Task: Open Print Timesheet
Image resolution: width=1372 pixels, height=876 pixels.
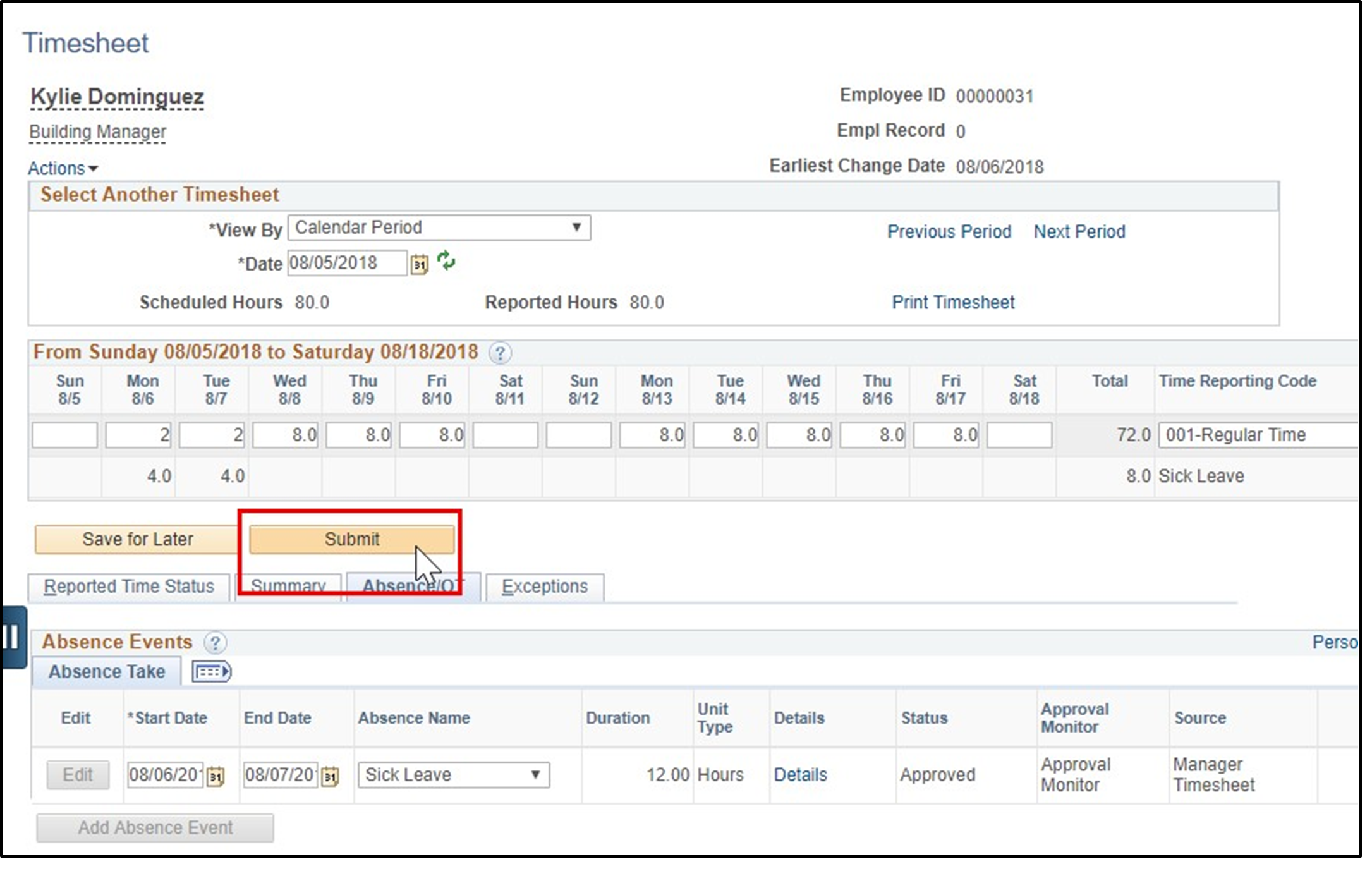Action: pyautogui.click(x=953, y=302)
